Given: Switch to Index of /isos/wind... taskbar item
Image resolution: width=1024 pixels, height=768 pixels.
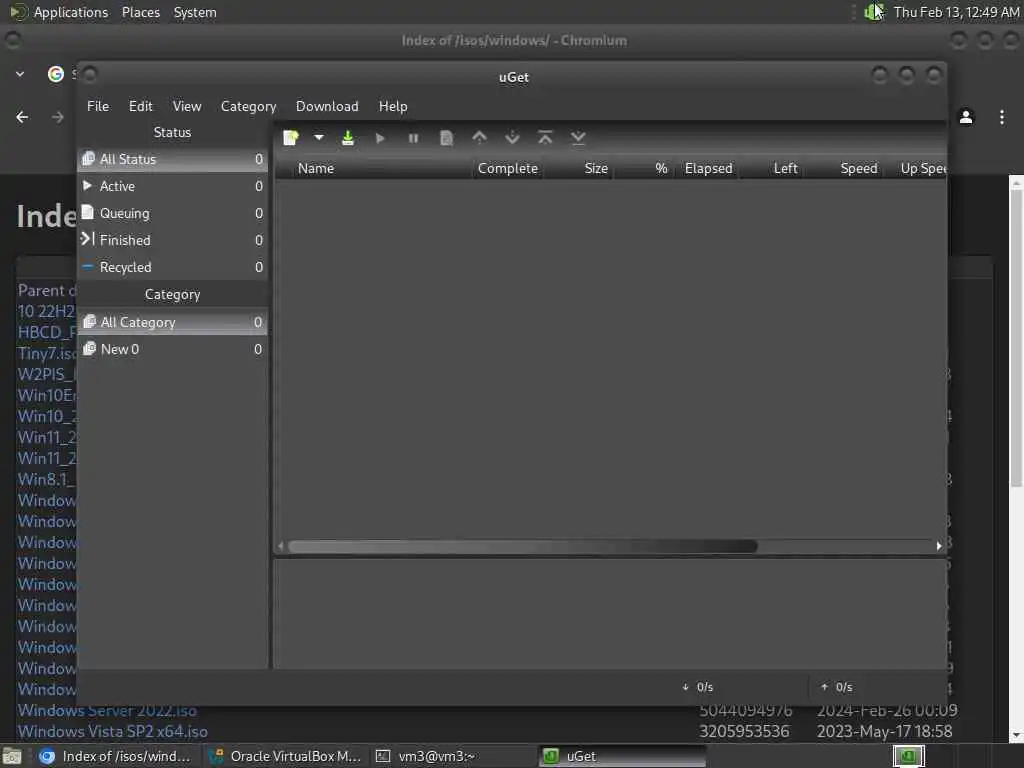Looking at the screenshot, I should point(116,756).
